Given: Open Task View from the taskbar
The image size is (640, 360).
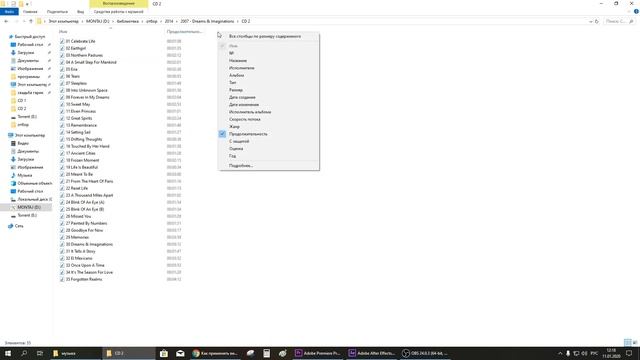Looking at the screenshot, I should coord(40,353).
